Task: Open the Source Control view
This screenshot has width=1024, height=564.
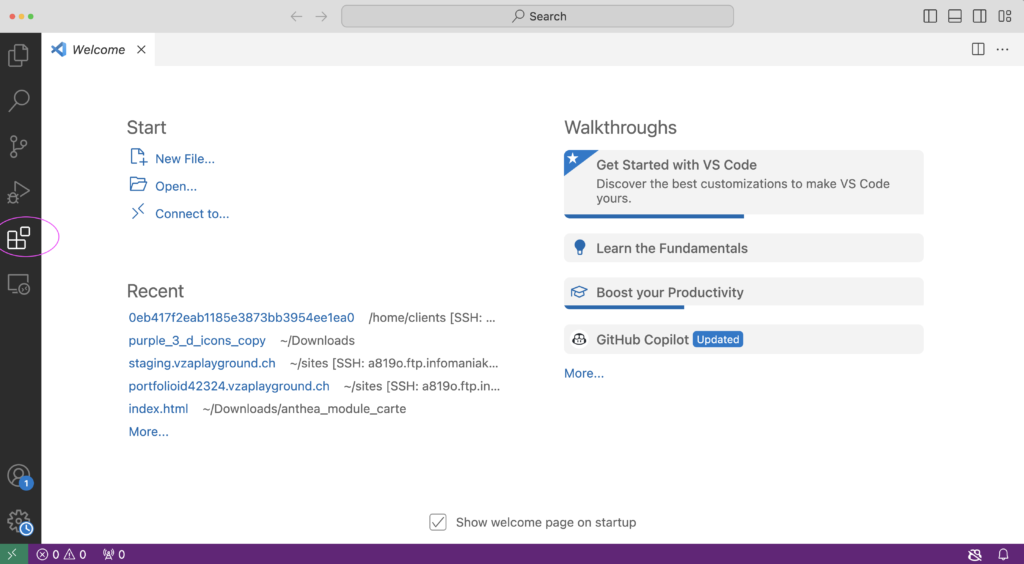Action: [18, 146]
